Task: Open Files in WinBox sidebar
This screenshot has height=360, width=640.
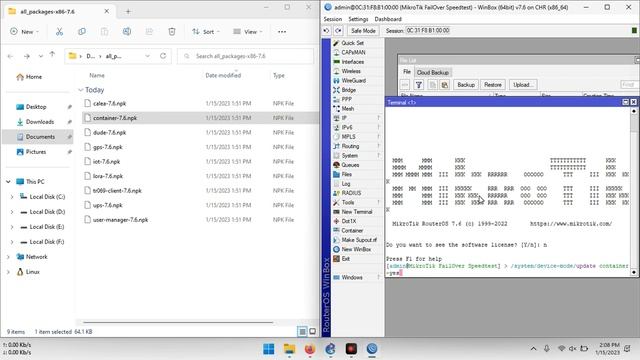Action: click(347, 174)
